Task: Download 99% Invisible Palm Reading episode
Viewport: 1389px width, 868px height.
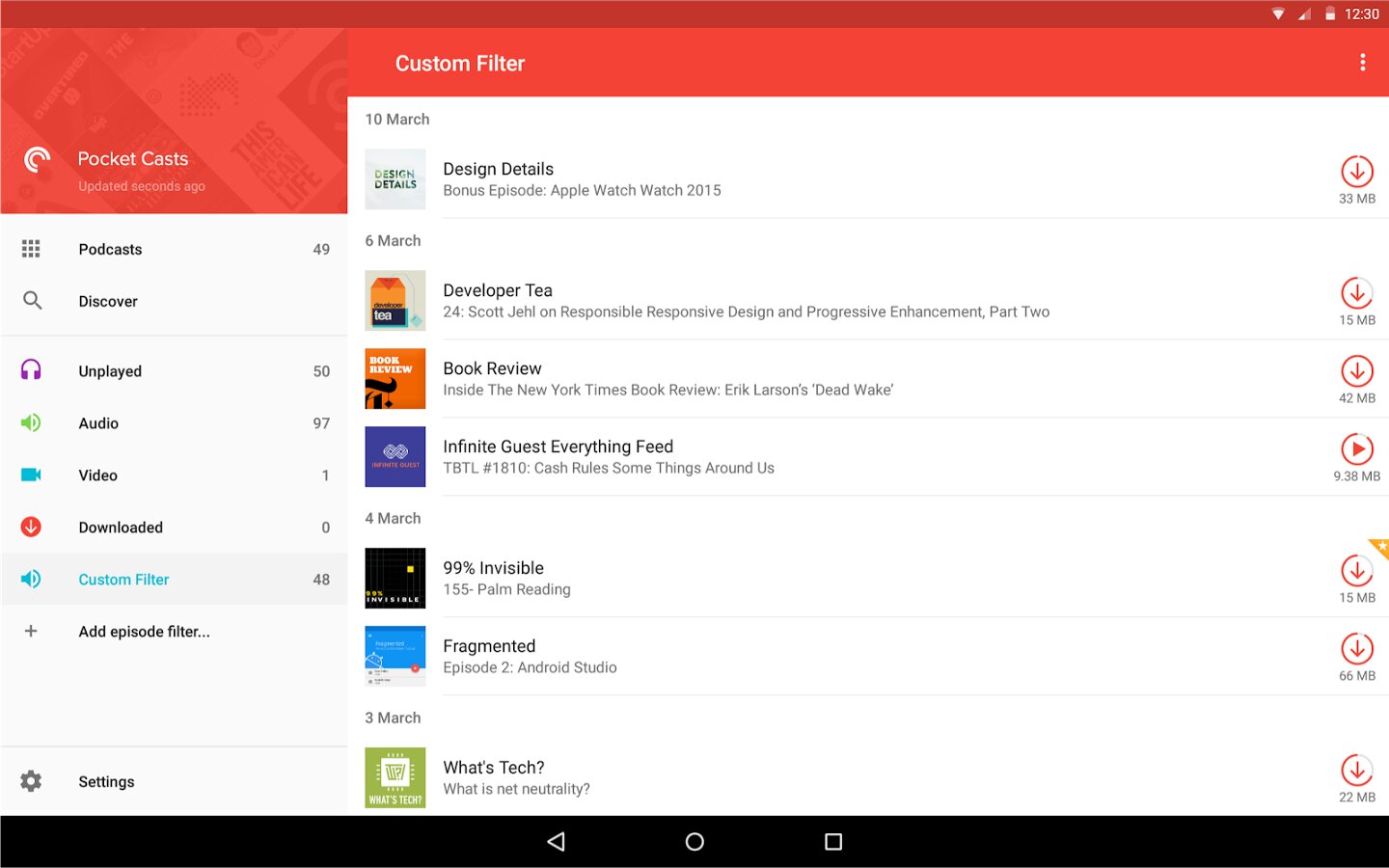Action: [x=1356, y=572]
